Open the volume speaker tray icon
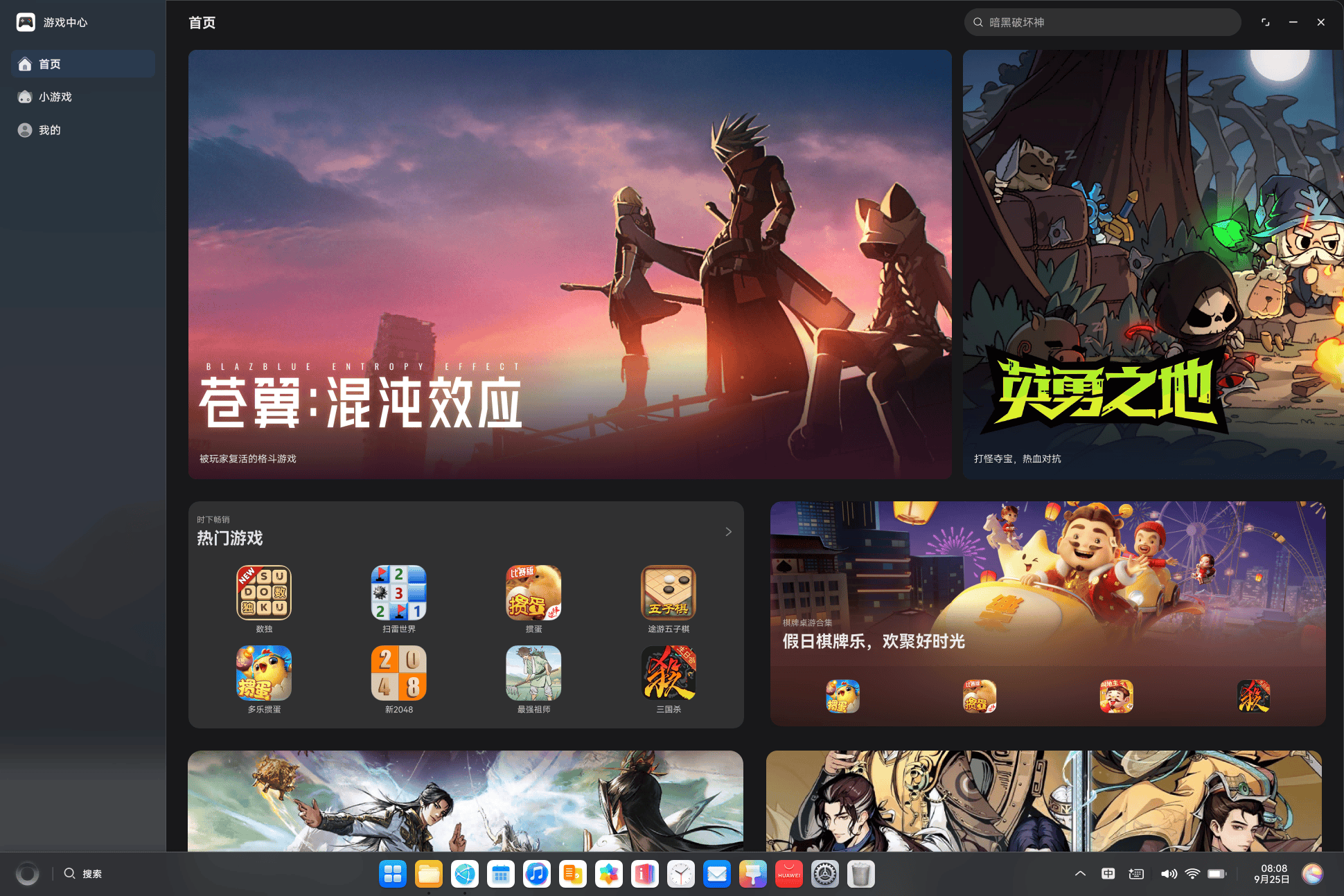 pyautogui.click(x=1169, y=874)
